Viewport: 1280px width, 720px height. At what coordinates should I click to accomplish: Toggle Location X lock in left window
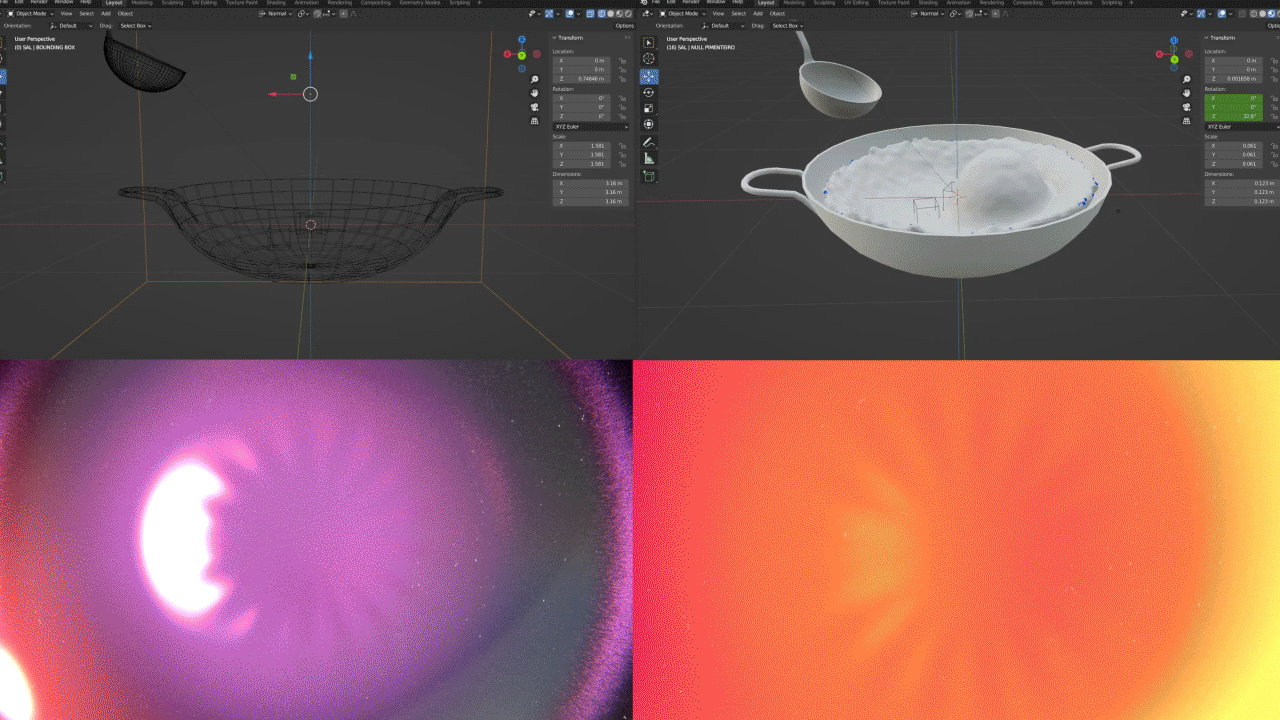tap(622, 61)
